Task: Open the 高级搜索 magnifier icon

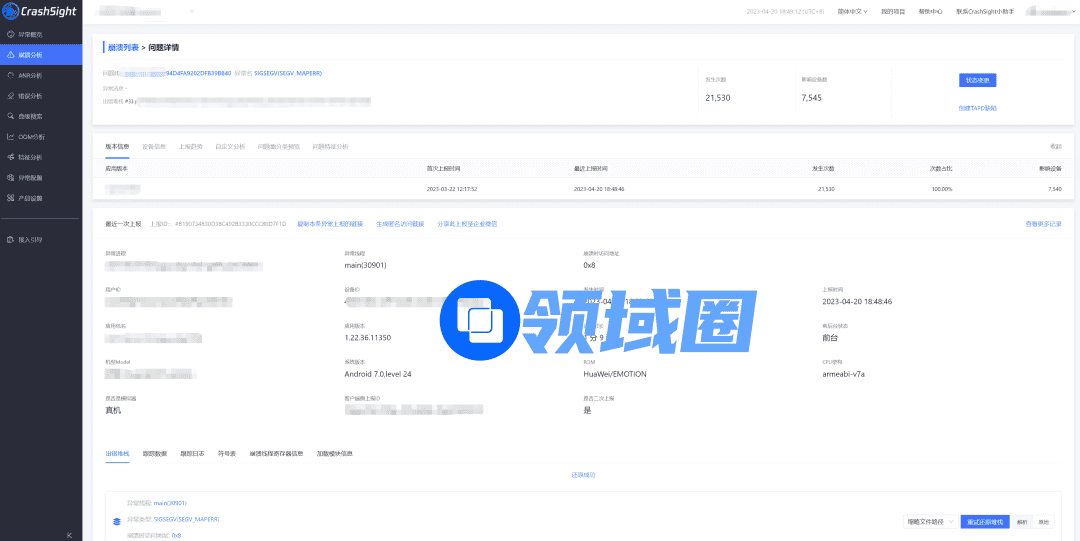Action: coord(10,116)
